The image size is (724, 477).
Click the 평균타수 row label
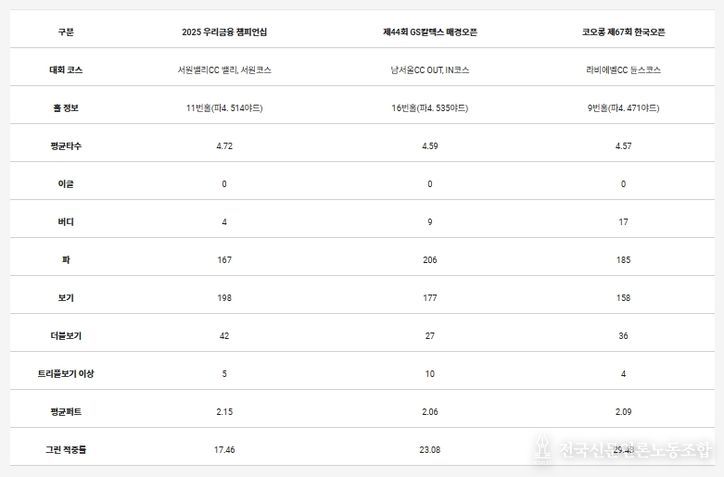tap(66, 145)
